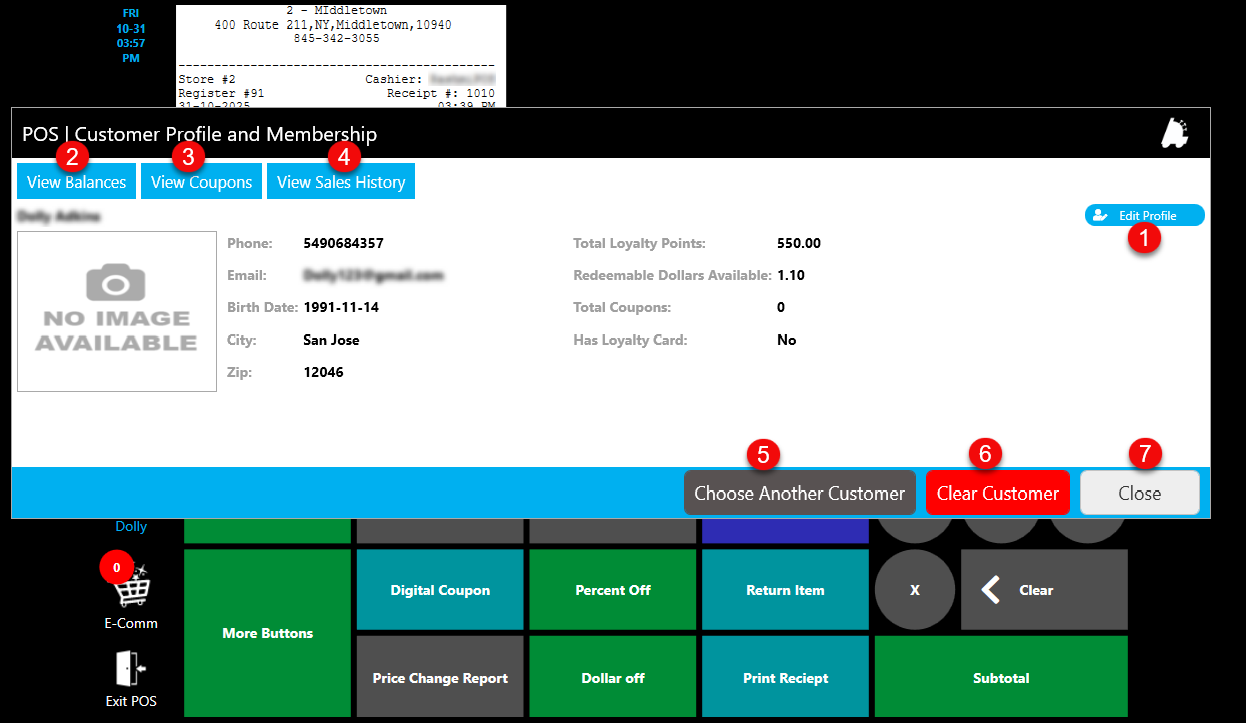Open View Balances
Viewport: 1248px width, 728px height.
click(x=76, y=182)
